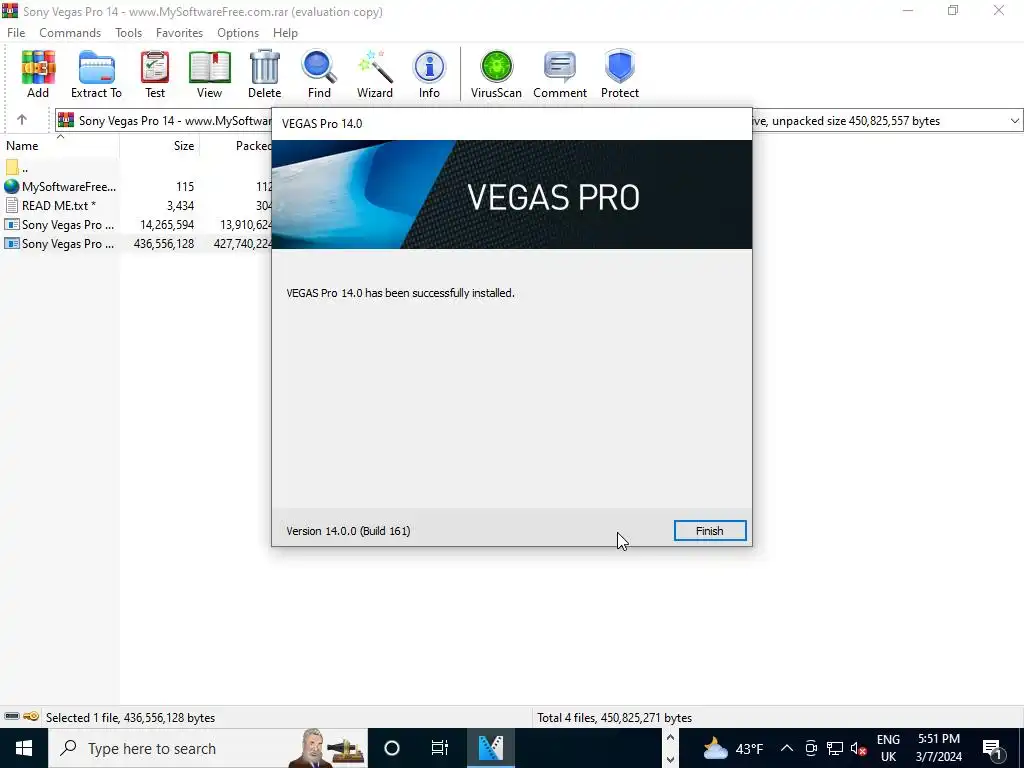Click the ENG UK language indicator
This screenshot has height=768, width=1024.
(x=888, y=748)
